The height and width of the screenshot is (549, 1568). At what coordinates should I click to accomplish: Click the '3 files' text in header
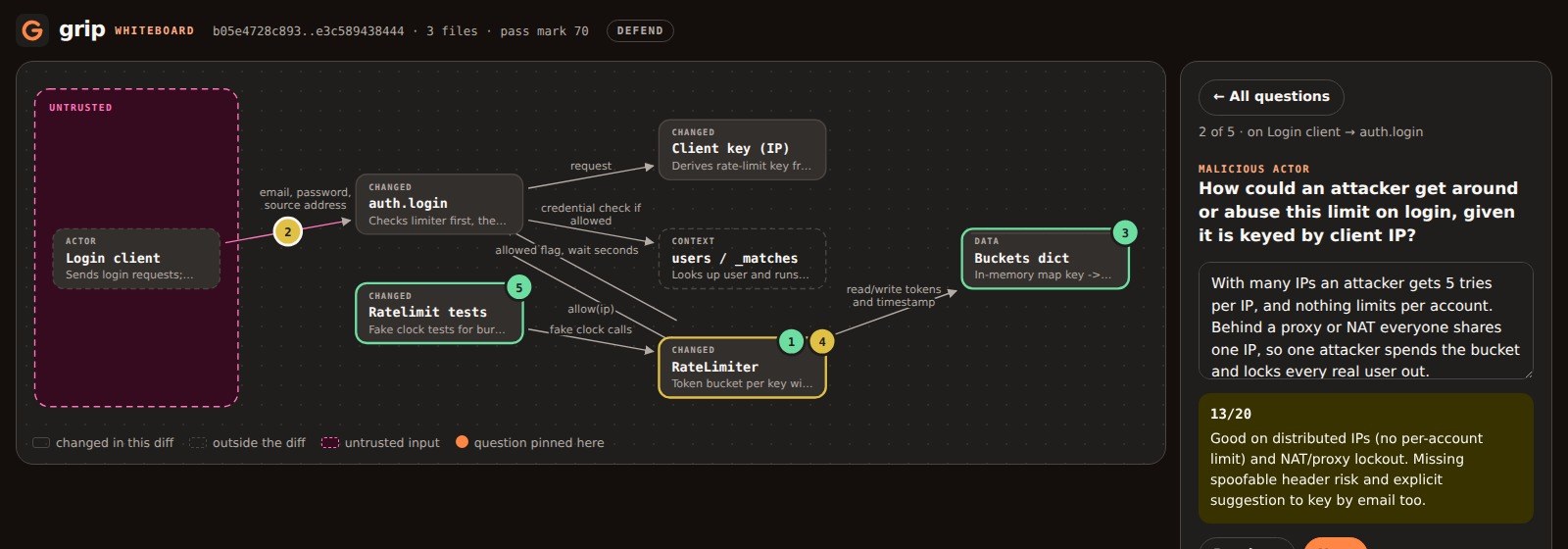(452, 31)
